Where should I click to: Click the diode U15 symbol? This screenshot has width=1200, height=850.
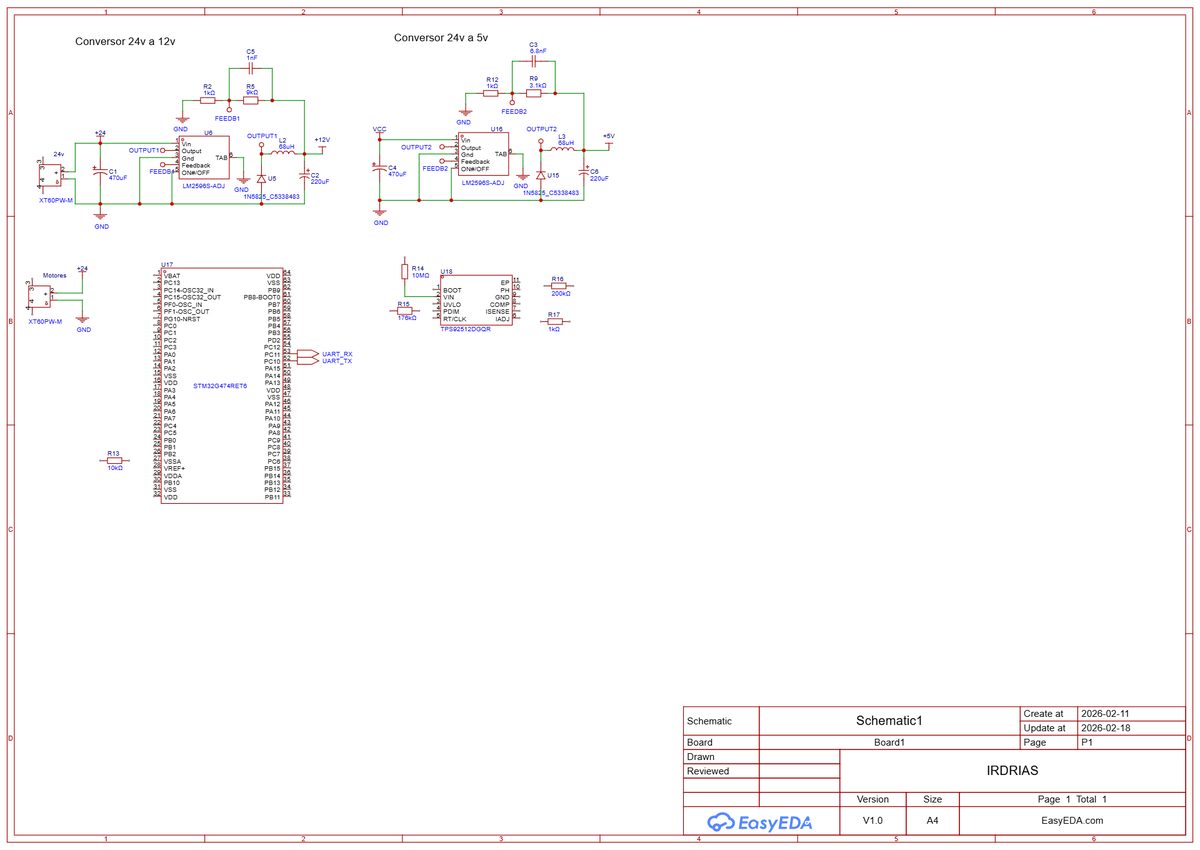(541, 176)
